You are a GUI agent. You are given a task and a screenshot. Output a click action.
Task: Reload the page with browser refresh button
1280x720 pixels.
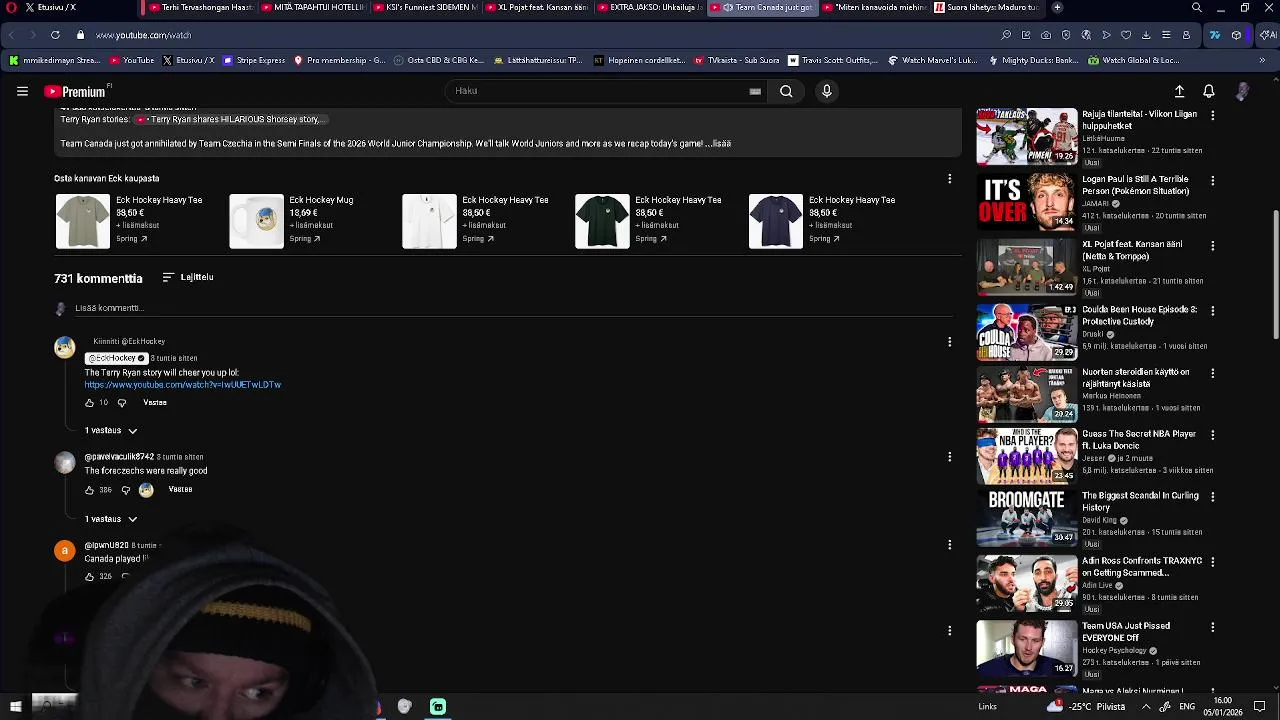pyautogui.click(x=55, y=35)
